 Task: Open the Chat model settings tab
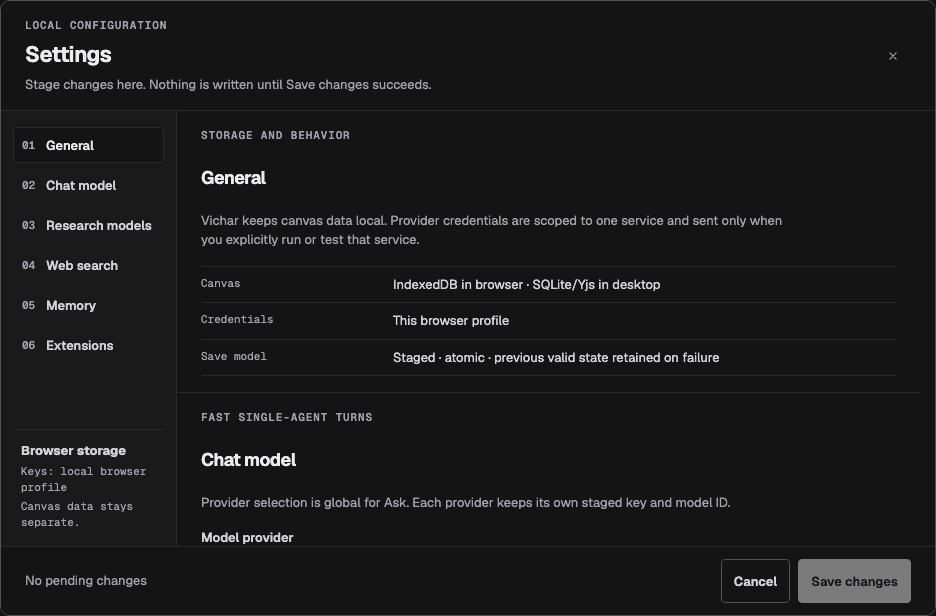(88, 185)
